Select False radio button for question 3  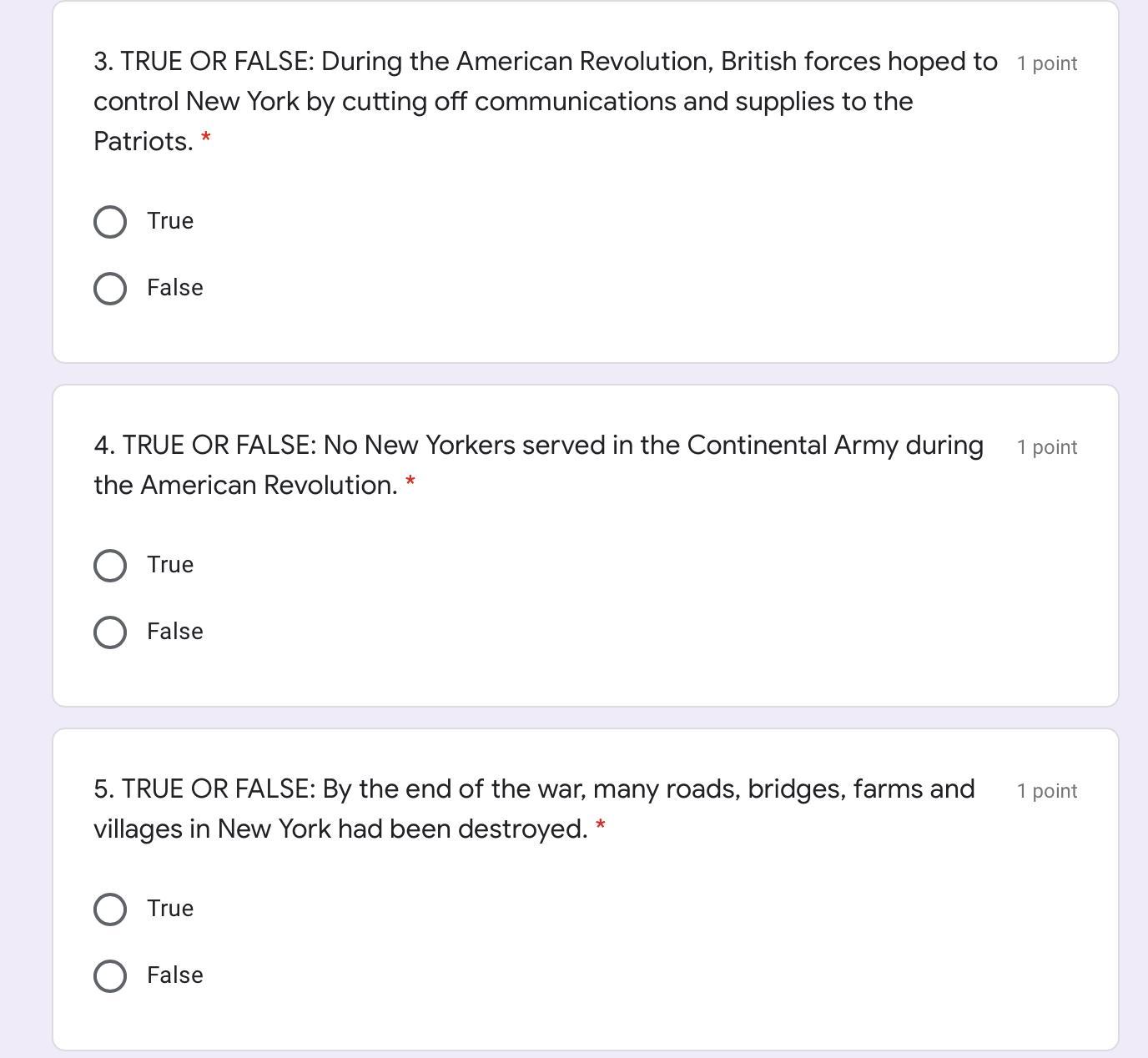[x=110, y=289]
